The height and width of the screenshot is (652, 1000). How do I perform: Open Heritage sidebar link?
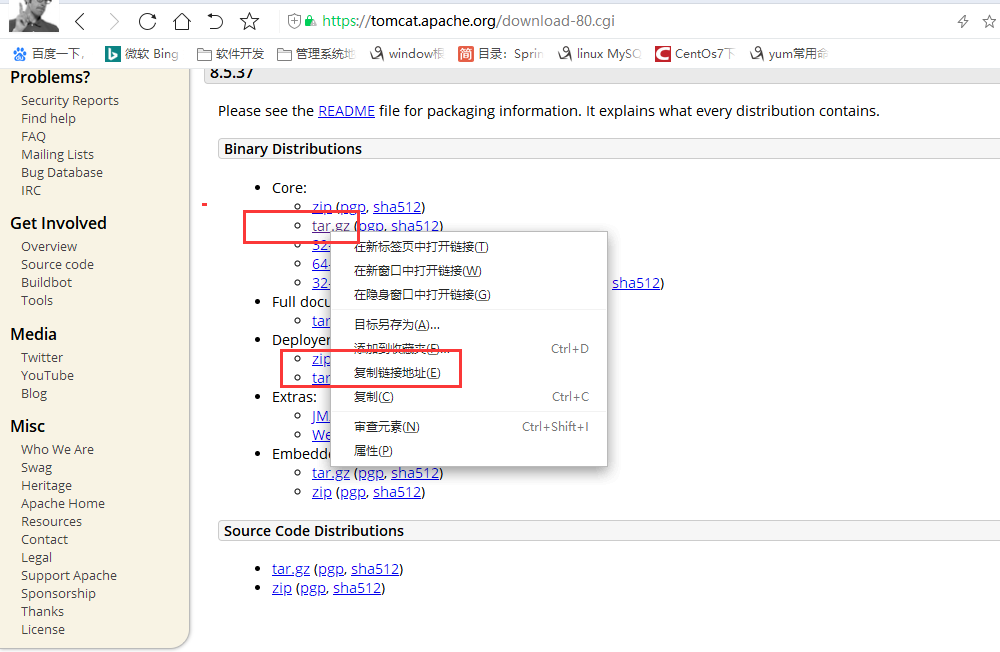[46, 485]
